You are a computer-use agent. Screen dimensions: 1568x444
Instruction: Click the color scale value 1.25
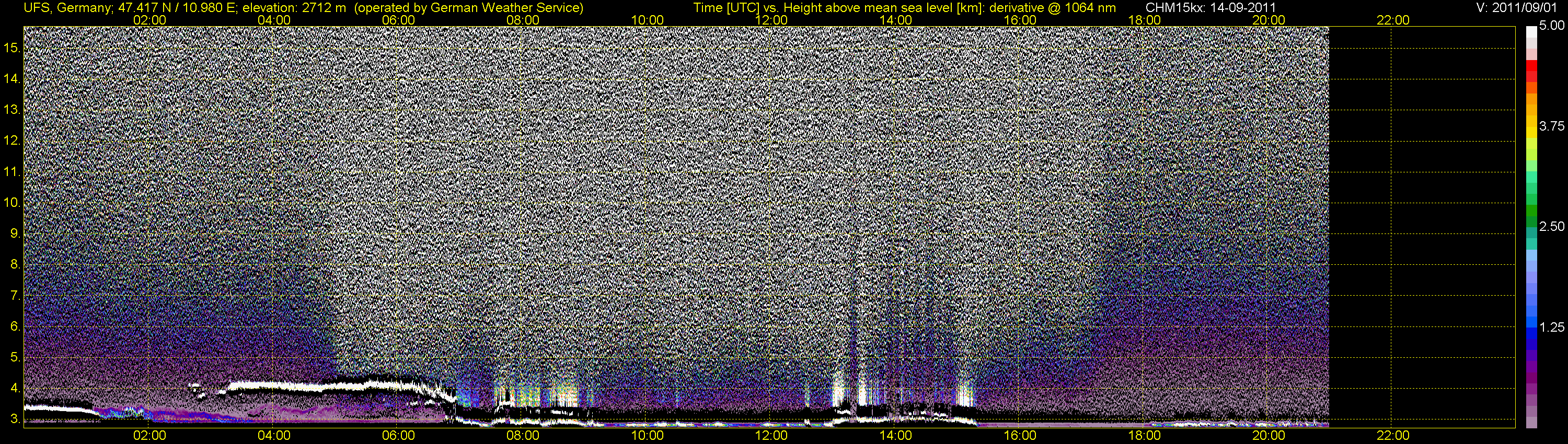[1552, 327]
